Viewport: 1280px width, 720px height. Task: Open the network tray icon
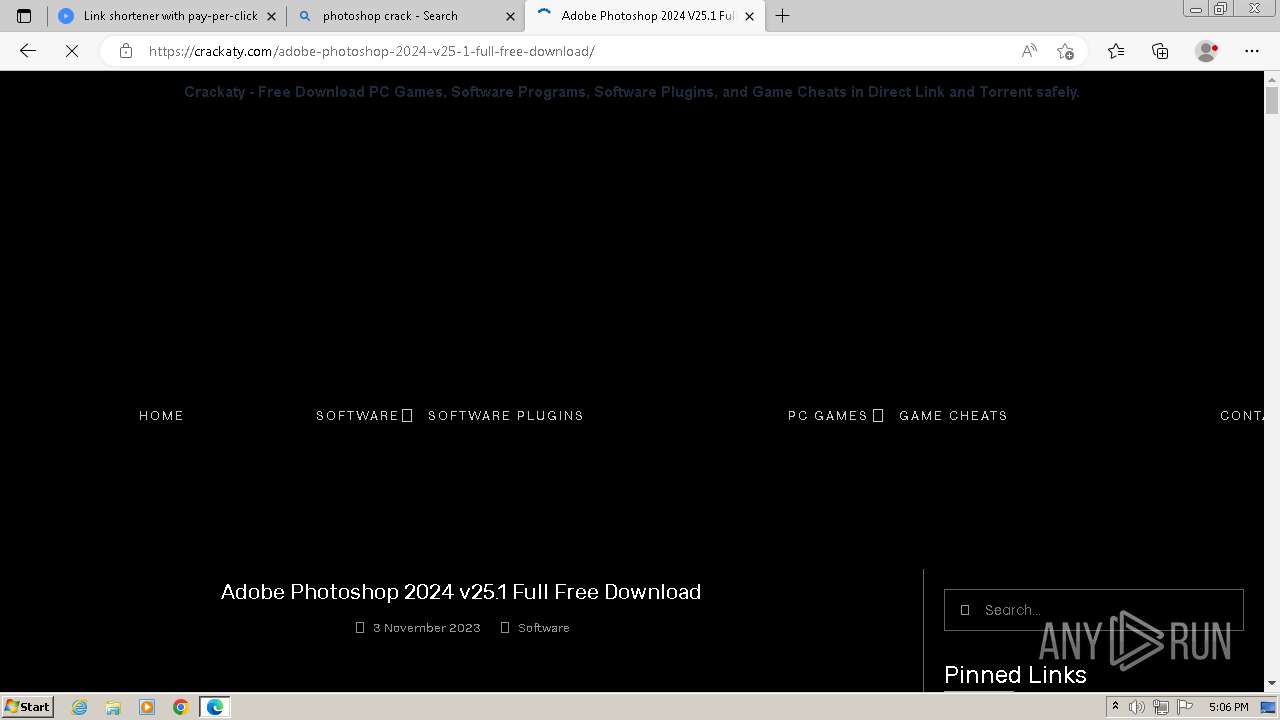tap(1160, 707)
